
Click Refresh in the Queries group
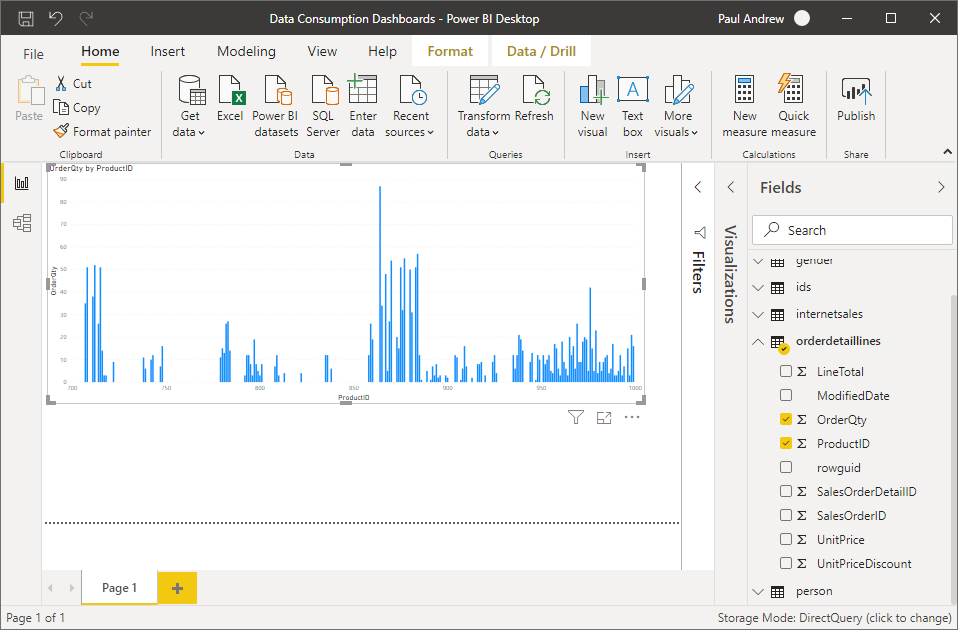(x=534, y=104)
